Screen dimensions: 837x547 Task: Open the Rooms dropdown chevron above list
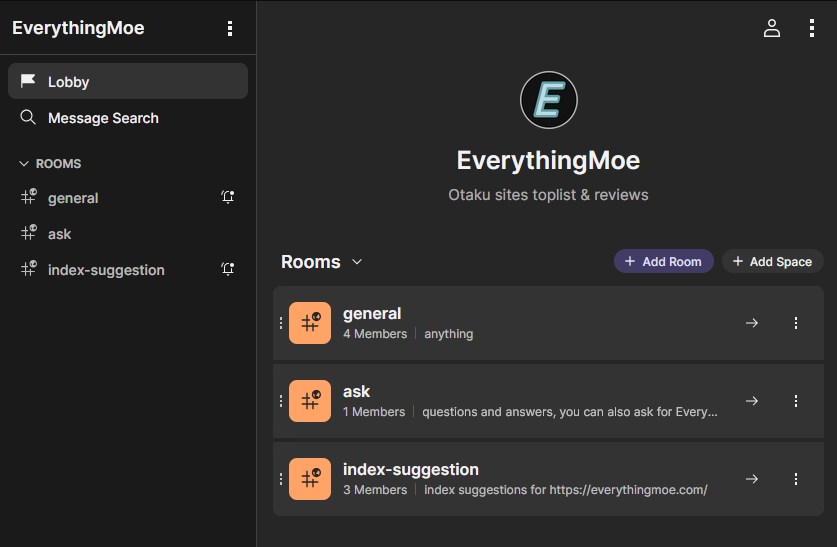pos(357,262)
